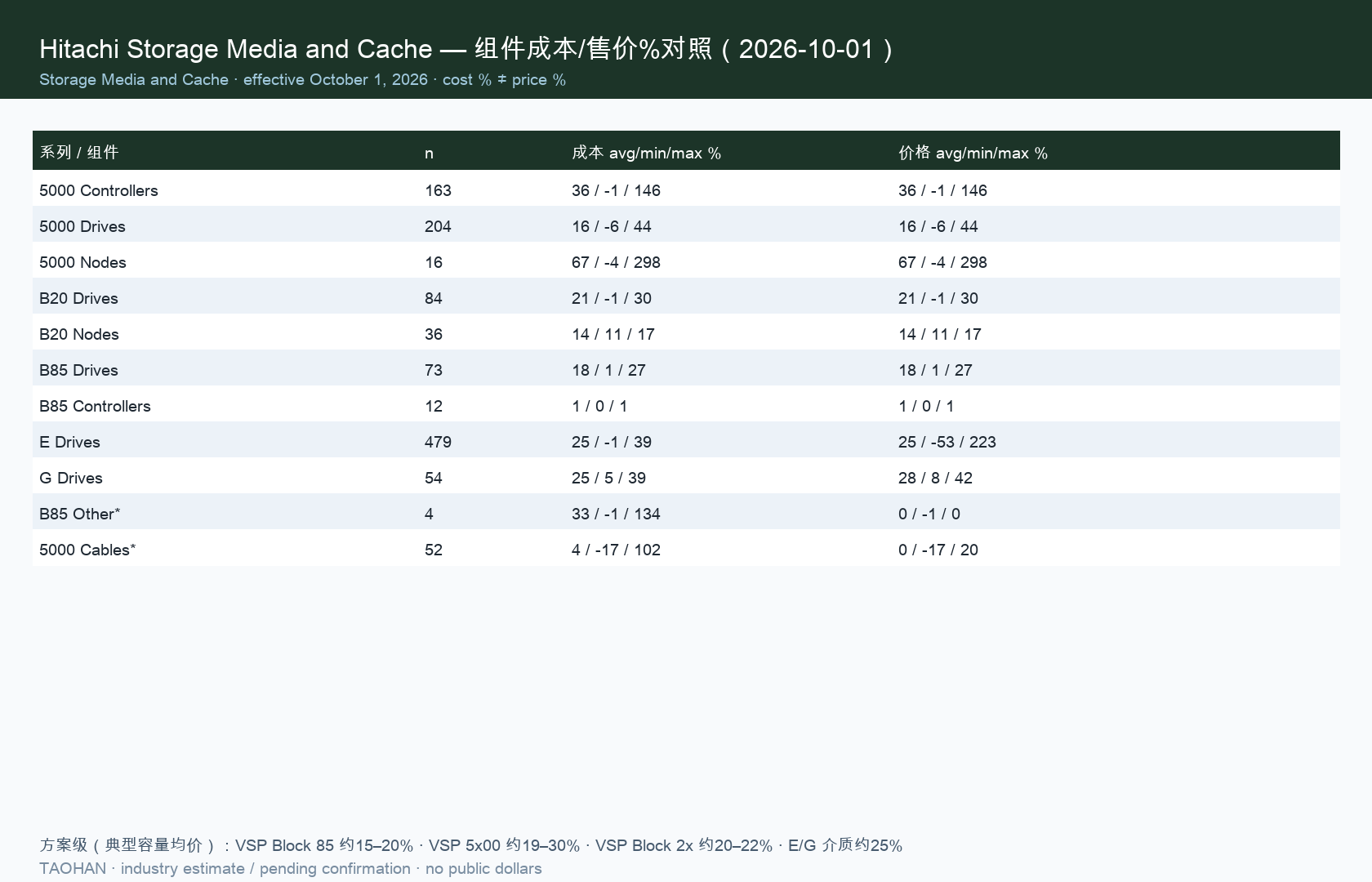Select the count value 204
Viewport: 1372px width, 882px height.
[x=438, y=226]
